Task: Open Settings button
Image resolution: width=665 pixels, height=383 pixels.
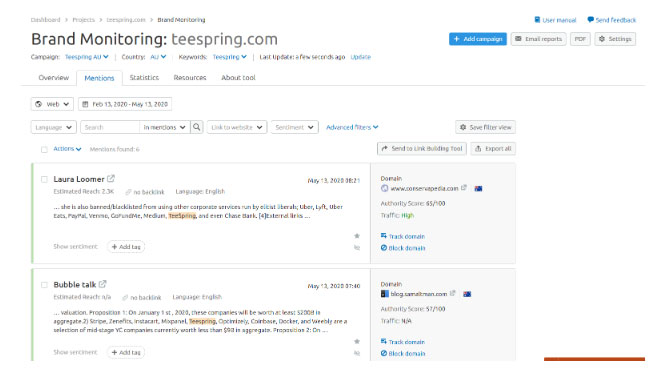Action: point(615,39)
